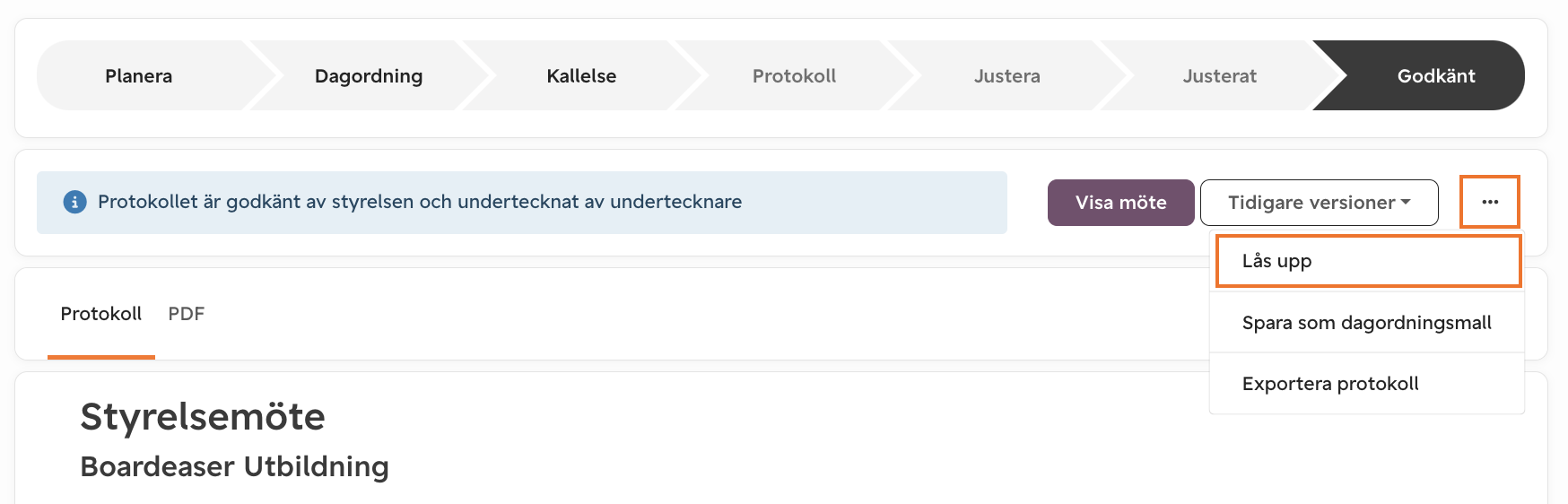This screenshot has width=1568, height=504.
Task: Go to the Planera step
Action: [139, 75]
